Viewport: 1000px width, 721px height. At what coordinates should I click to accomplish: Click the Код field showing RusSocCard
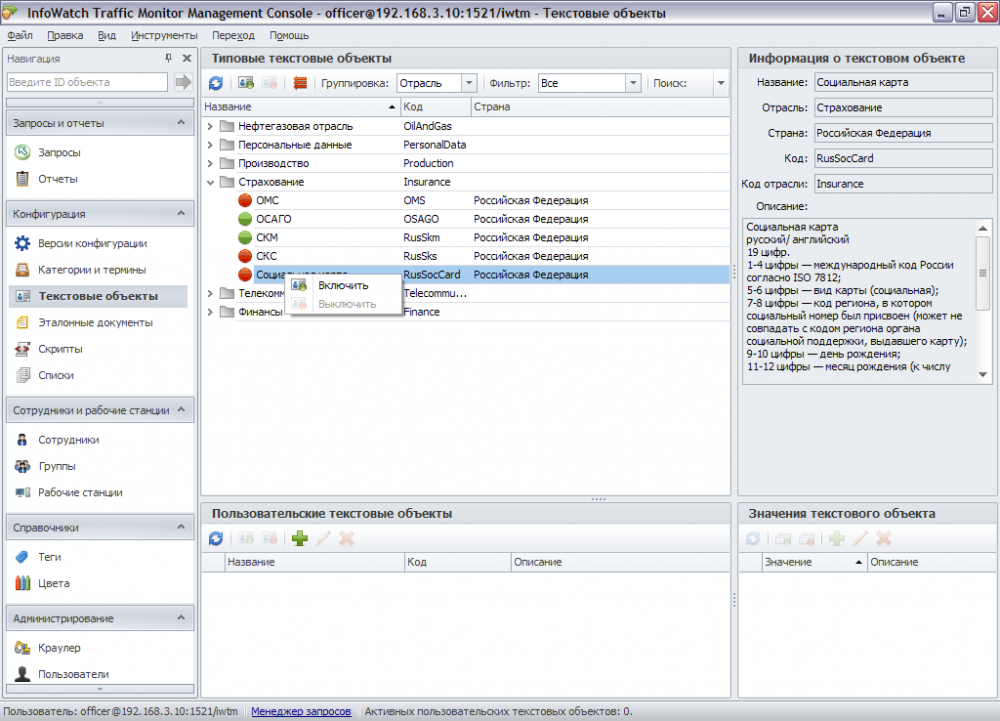point(903,158)
